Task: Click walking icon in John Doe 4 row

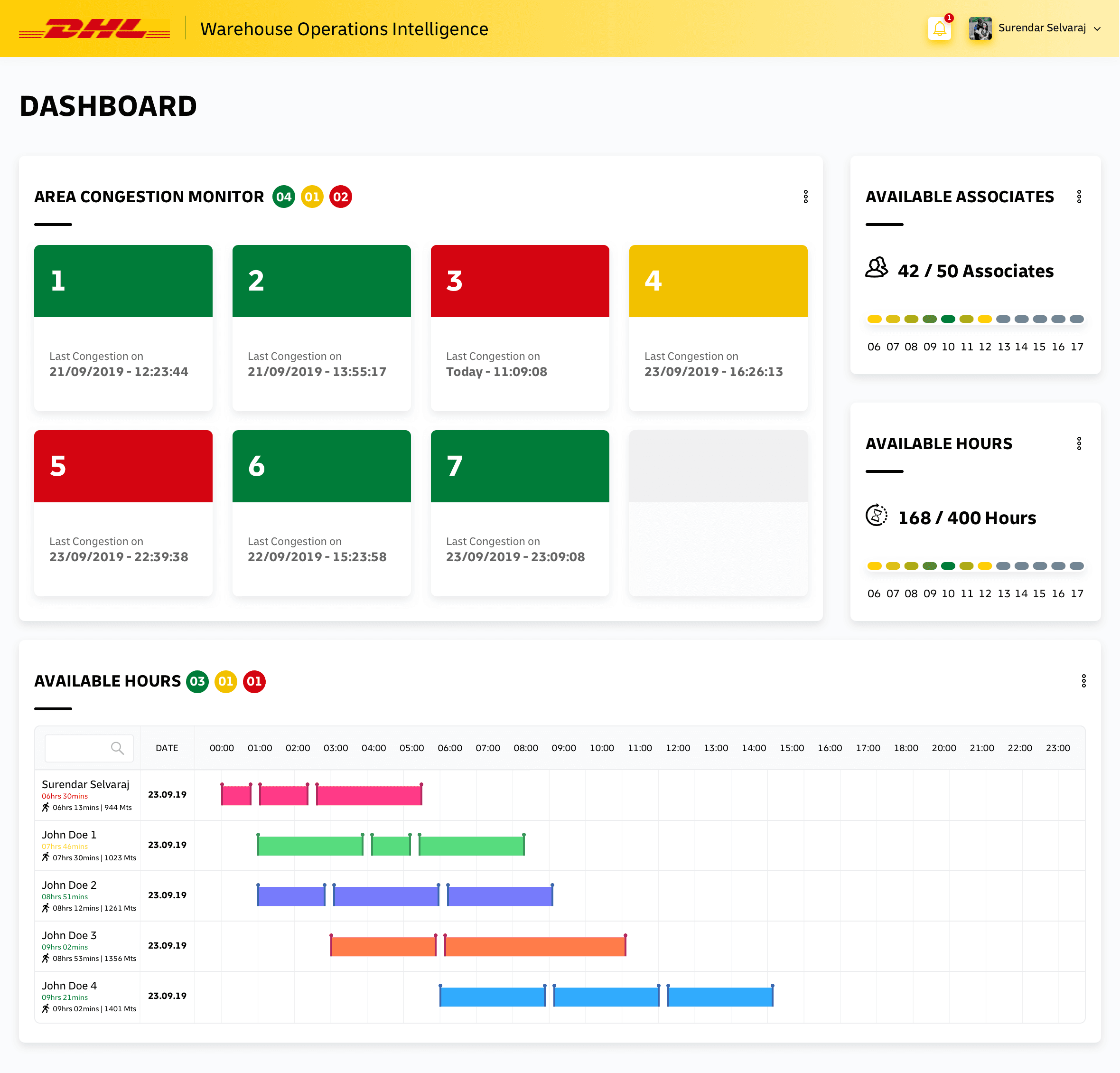Action: pyautogui.click(x=46, y=1008)
